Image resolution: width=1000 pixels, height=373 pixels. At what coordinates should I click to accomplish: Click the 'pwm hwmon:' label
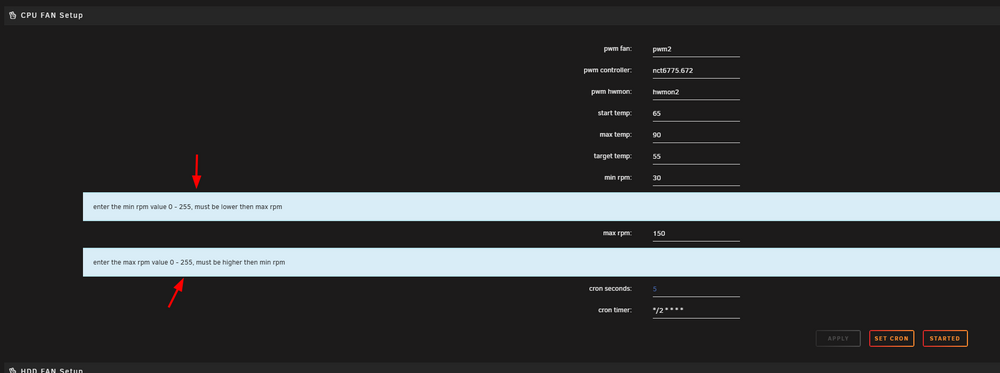click(x=611, y=92)
